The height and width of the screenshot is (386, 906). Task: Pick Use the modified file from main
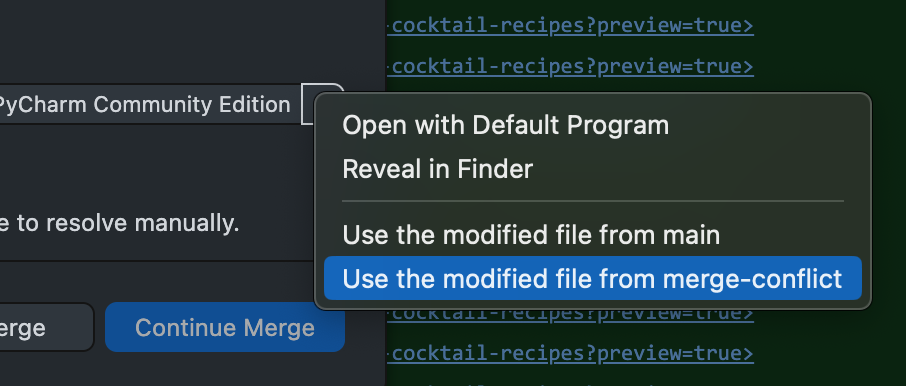click(531, 235)
